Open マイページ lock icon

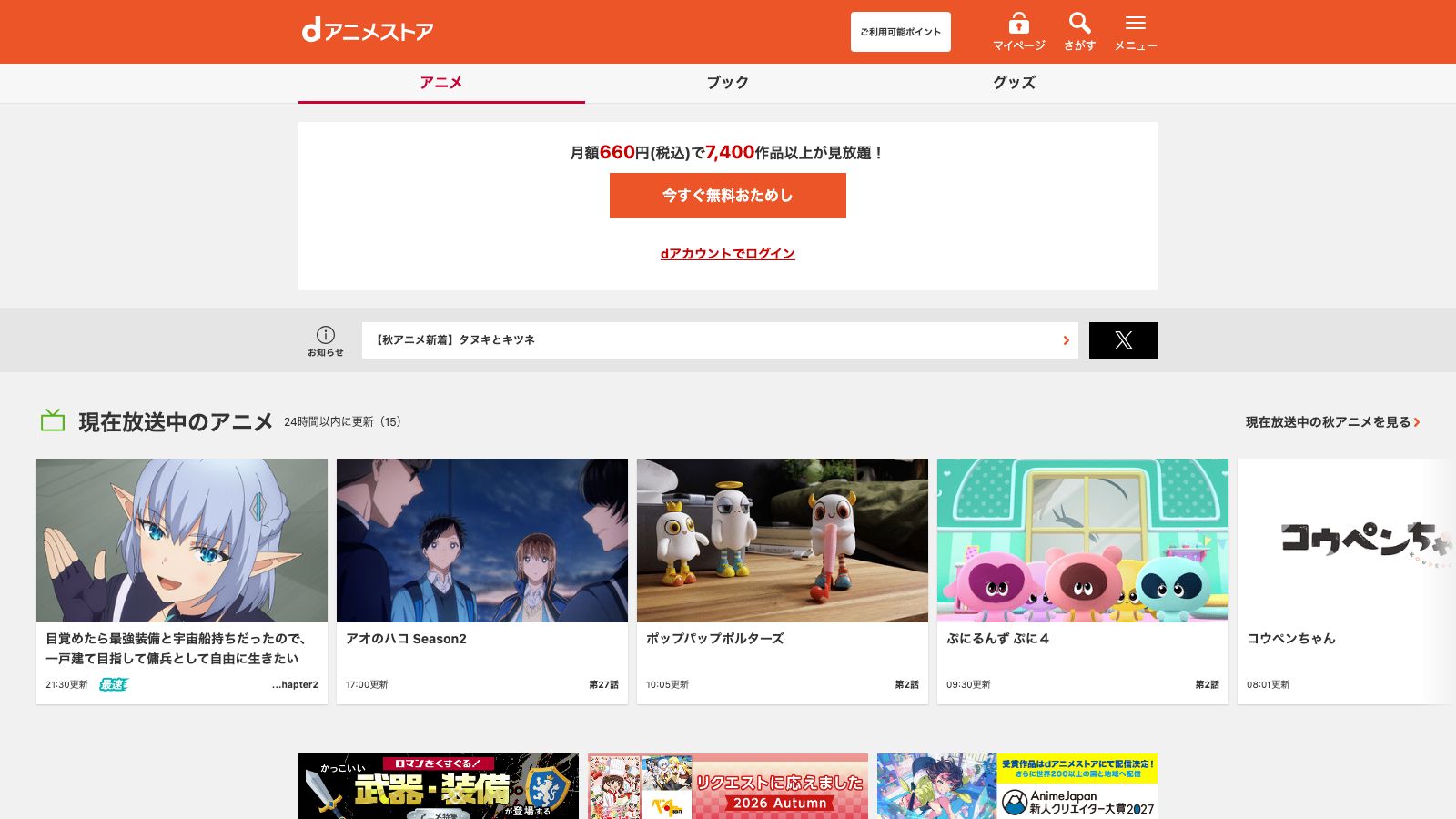tap(1018, 32)
